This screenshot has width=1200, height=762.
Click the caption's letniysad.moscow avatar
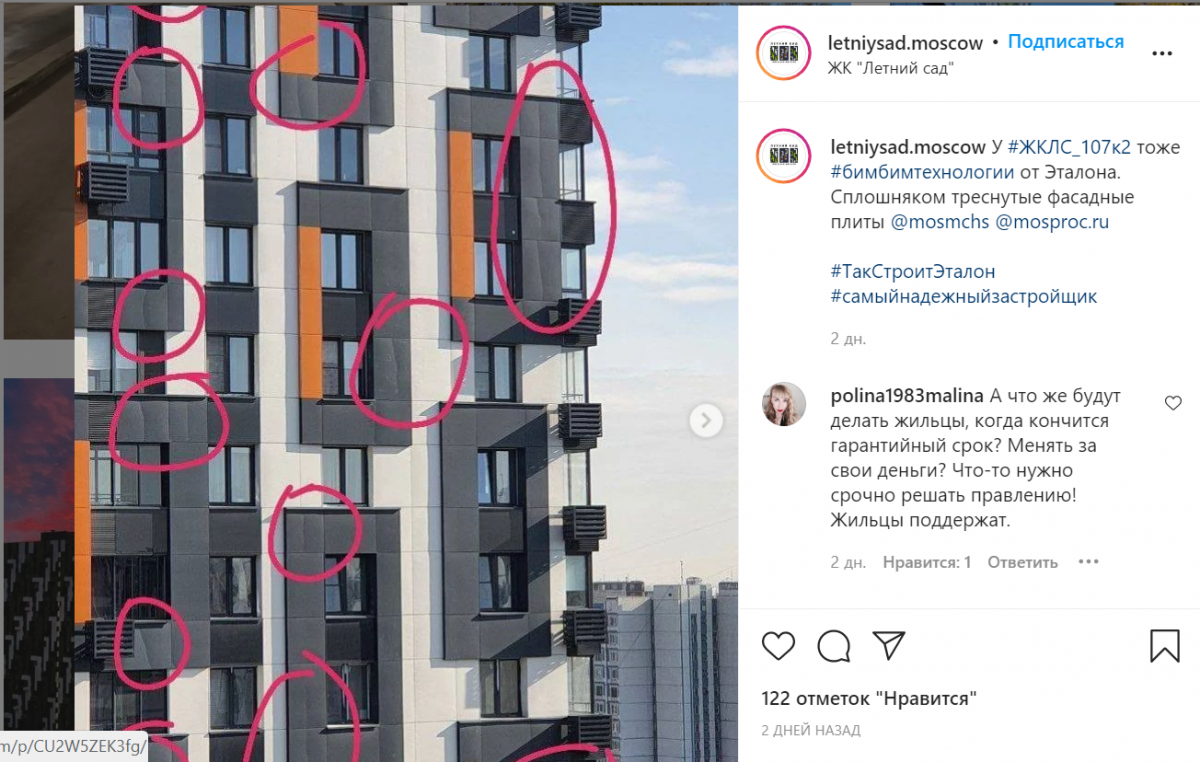pyautogui.click(x=783, y=156)
